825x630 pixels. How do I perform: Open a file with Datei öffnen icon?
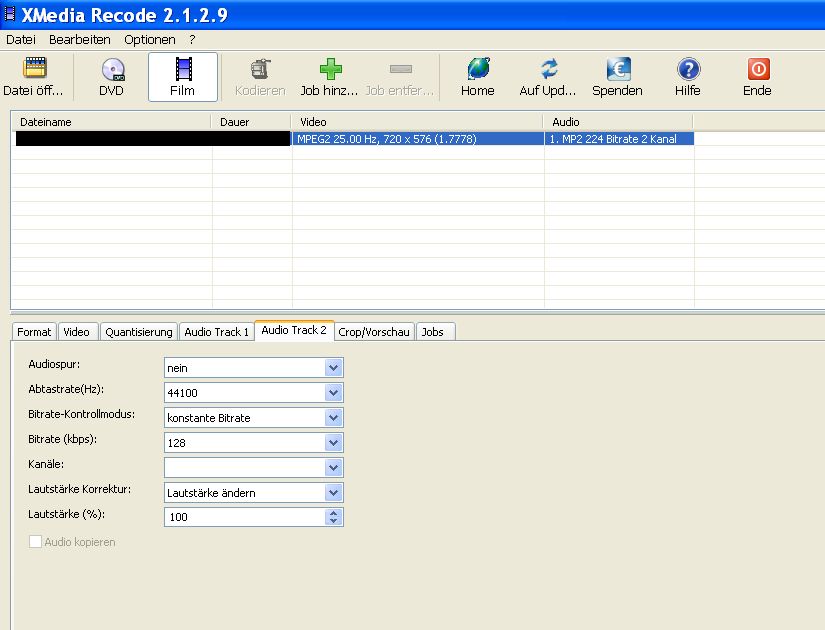(x=35, y=67)
